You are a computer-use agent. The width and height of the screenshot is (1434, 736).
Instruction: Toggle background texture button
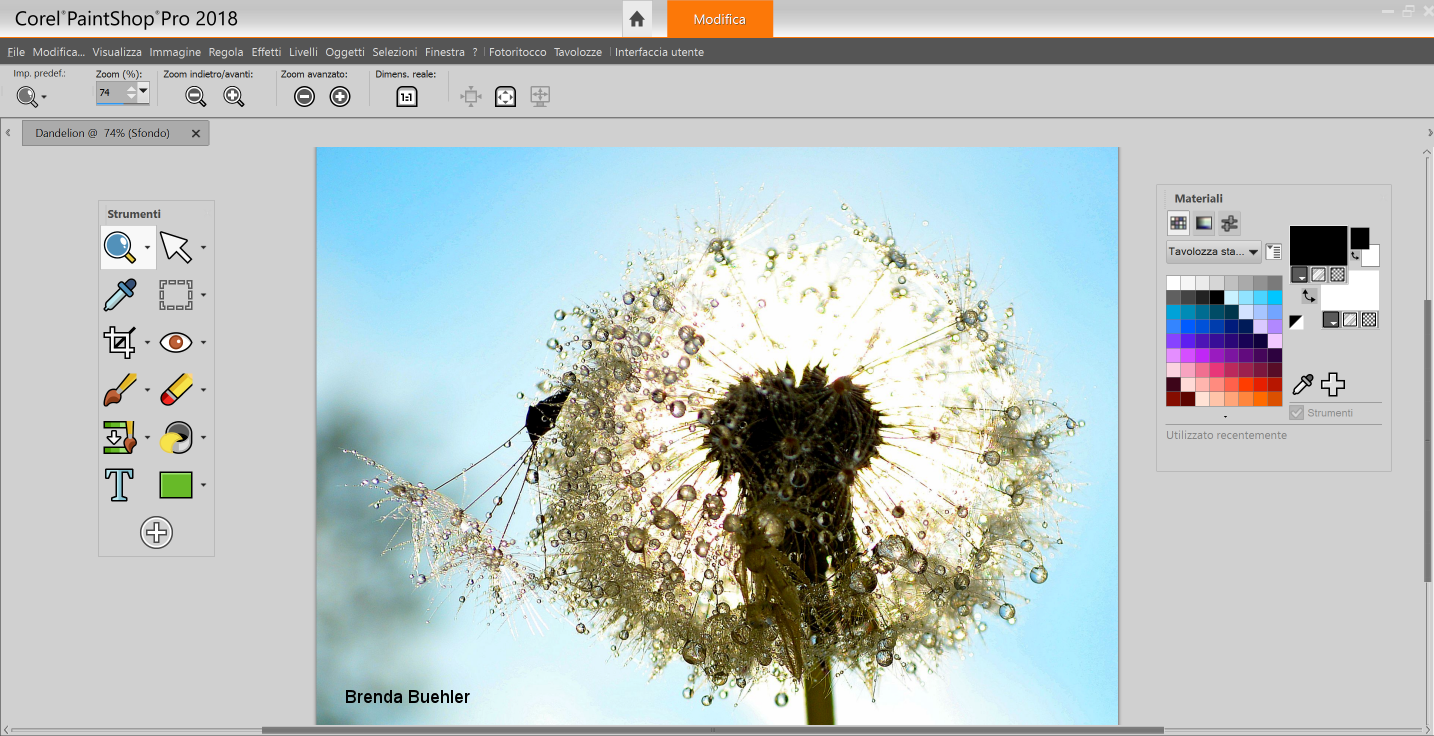point(1351,320)
